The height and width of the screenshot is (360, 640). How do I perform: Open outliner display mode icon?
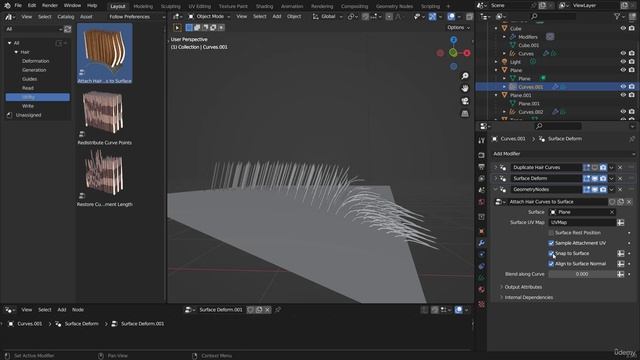[x=501, y=16]
